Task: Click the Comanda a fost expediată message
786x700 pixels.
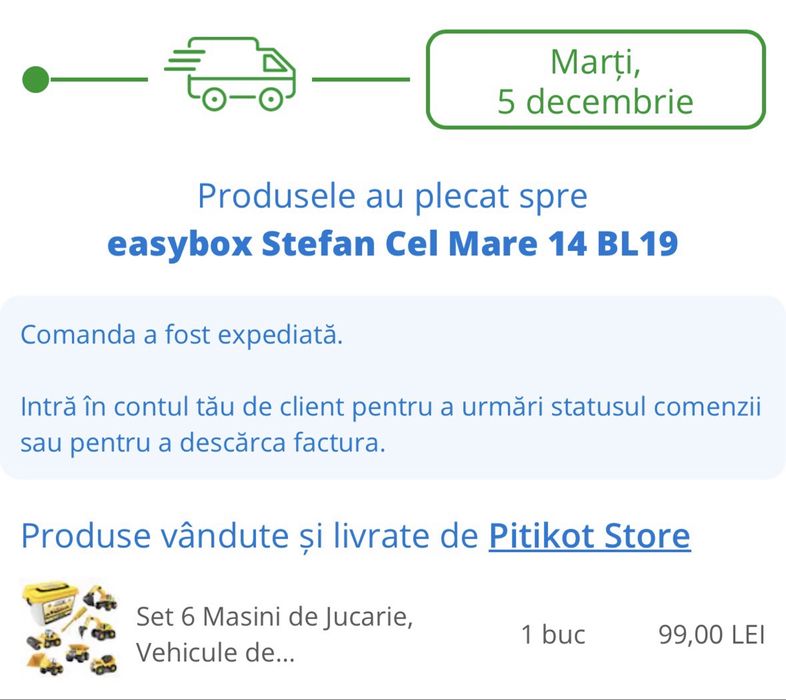Action: tap(181, 334)
